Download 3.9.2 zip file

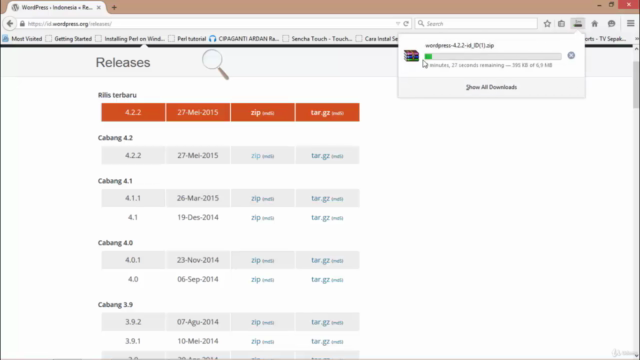tap(256, 322)
